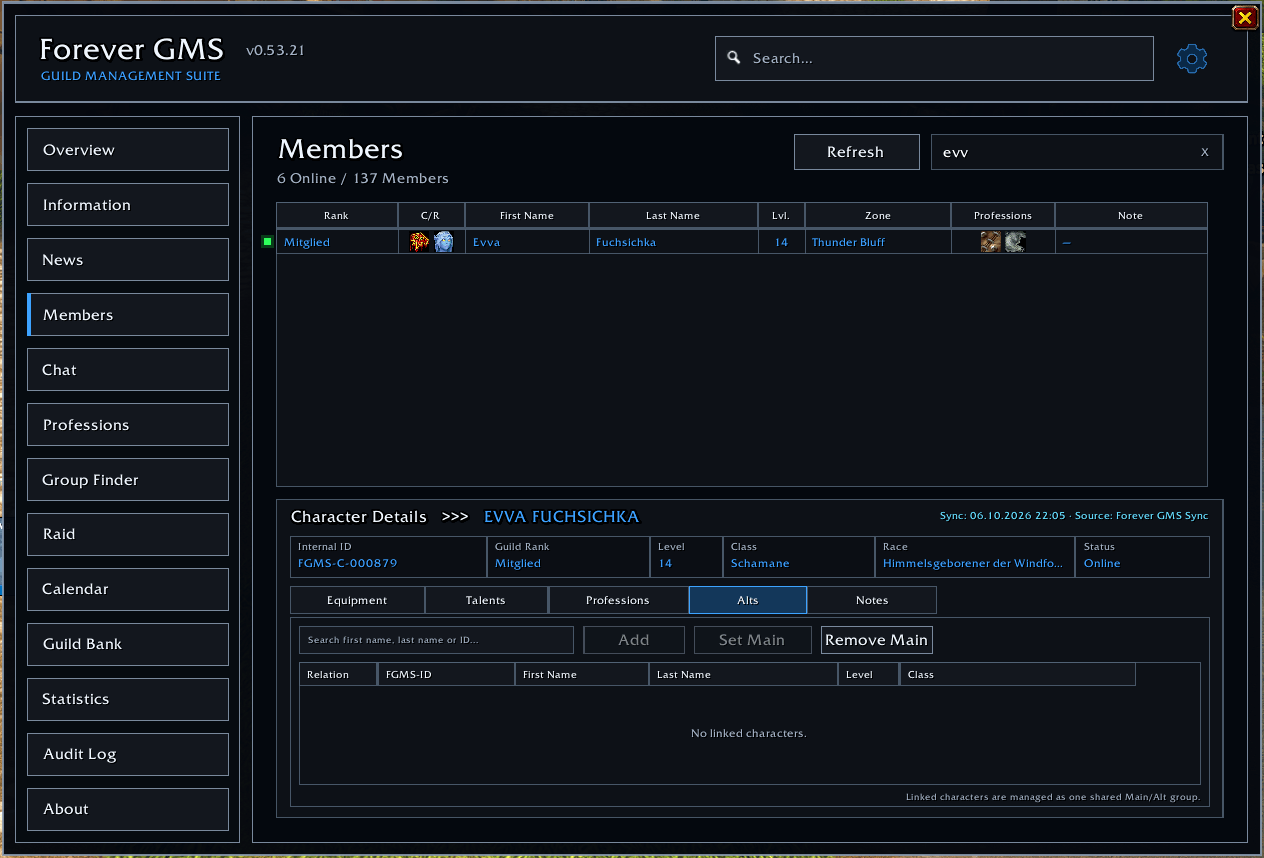The width and height of the screenshot is (1264, 858).
Task: Open Guild Bank in the sidebar
Action: [x=128, y=644]
